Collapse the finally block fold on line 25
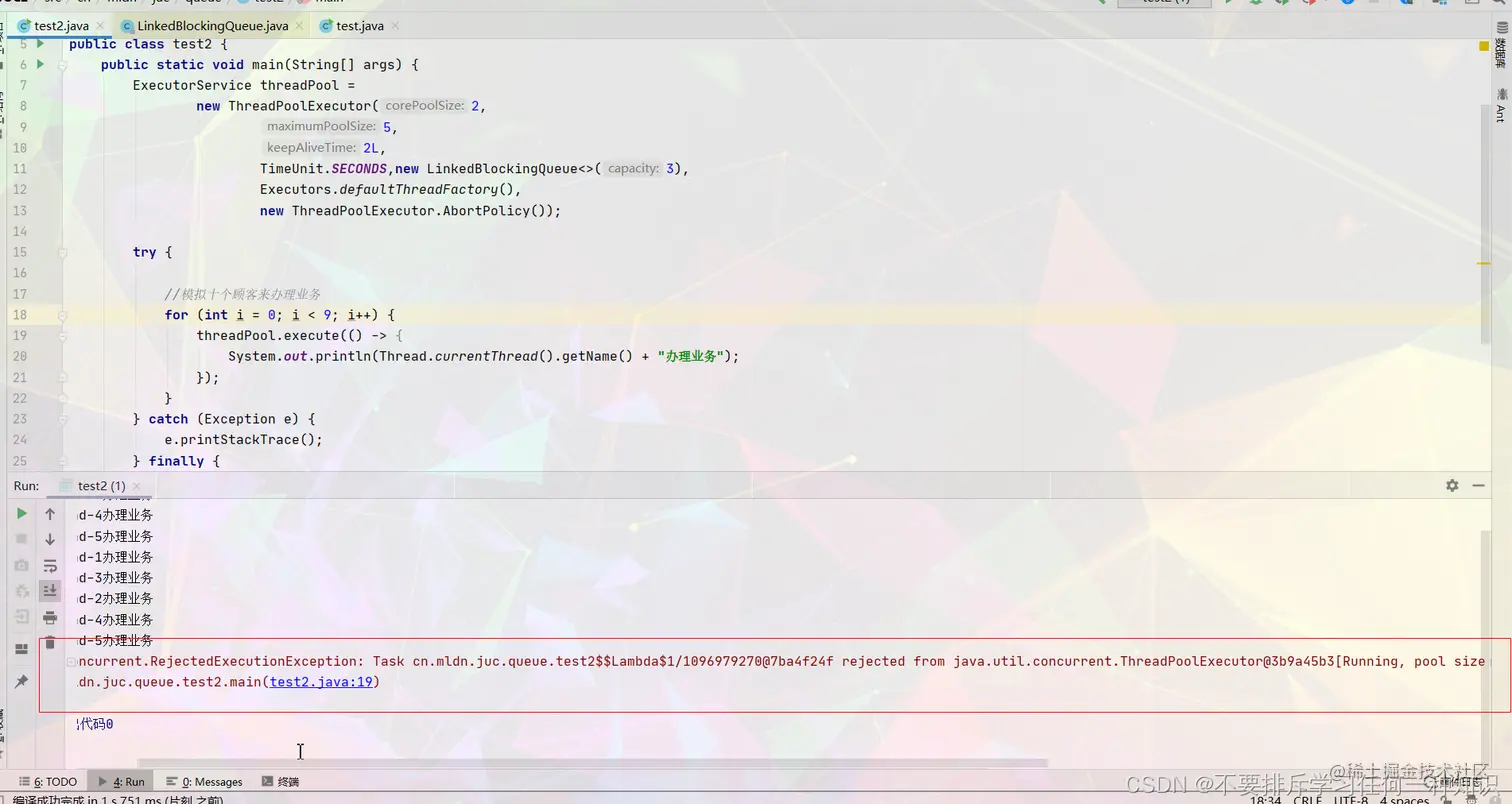This screenshot has width=1512, height=804. (x=62, y=461)
